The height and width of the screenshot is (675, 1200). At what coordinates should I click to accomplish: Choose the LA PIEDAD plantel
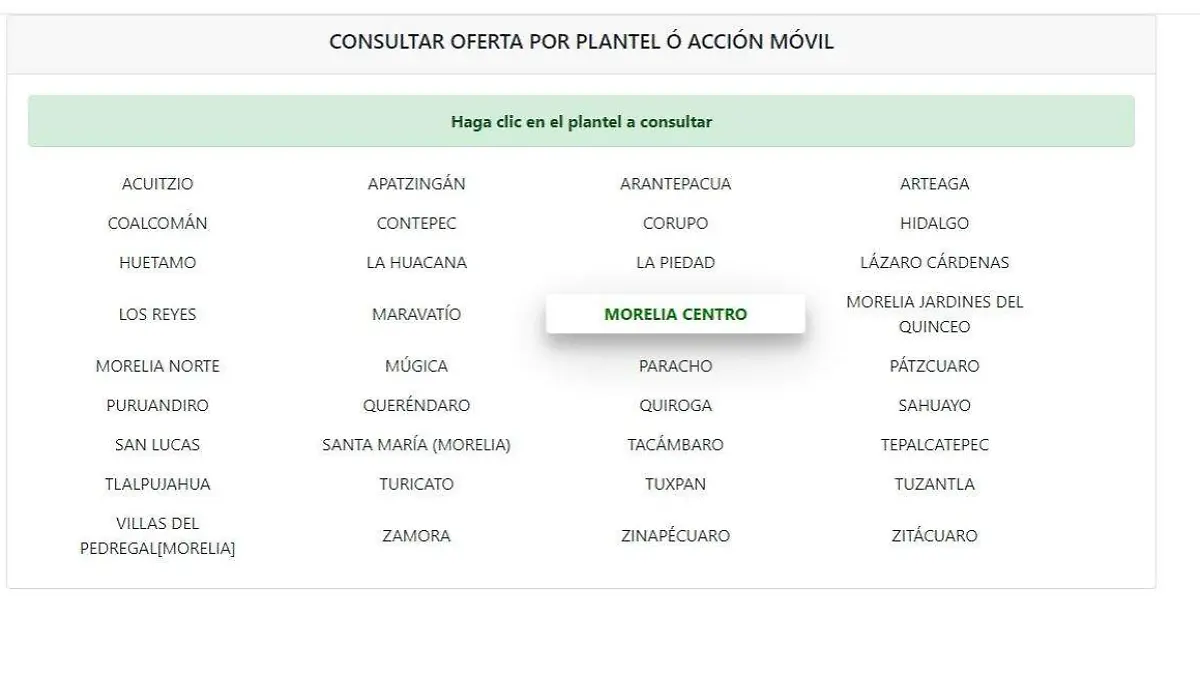(x=676, y=262)
